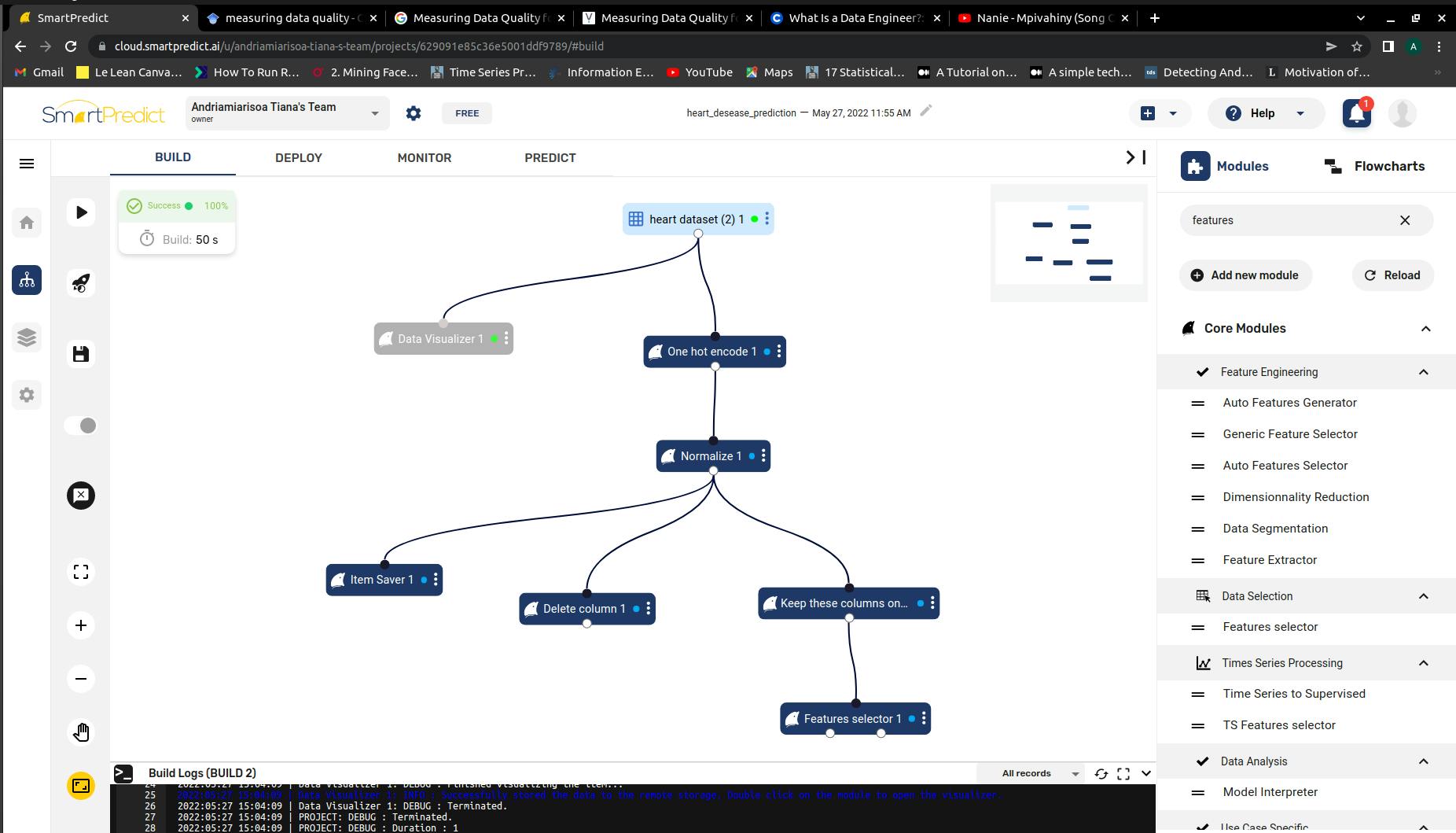Select Model Interpreter module
The width and height of the screenshot is (1456, 833).
click(1270, 792)
